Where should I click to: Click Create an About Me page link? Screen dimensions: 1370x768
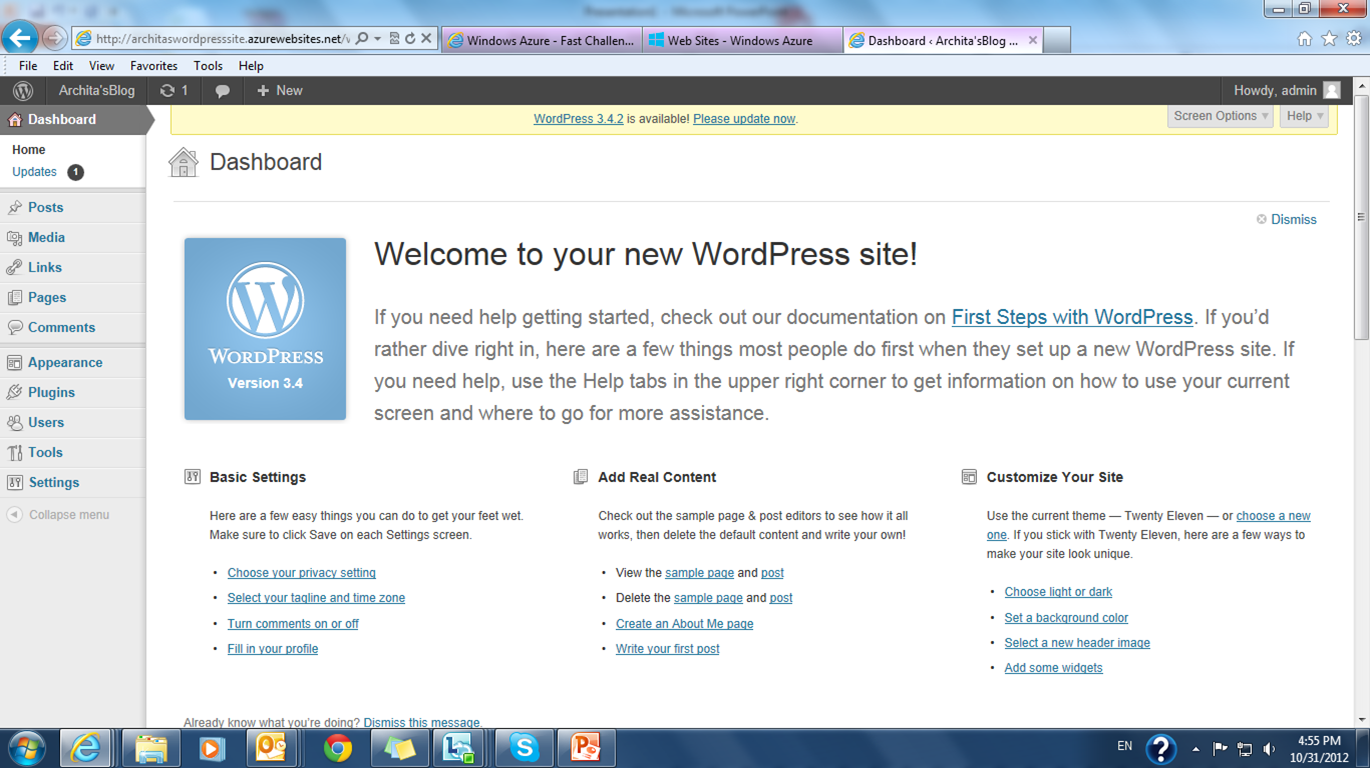click(685, 624)
